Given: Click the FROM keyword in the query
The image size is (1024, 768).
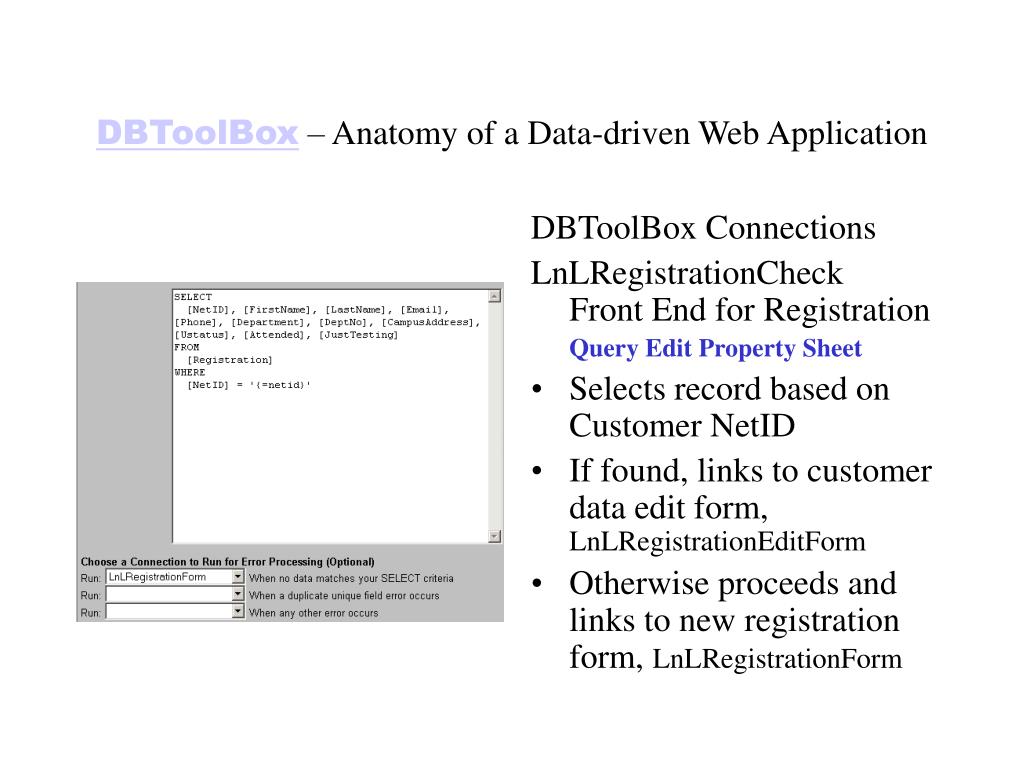Looking at the screenshot, I should coord(186,347).
